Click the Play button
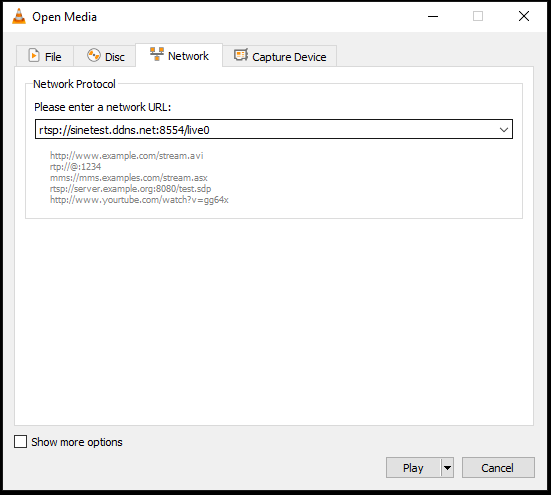Screen dimensions: 551x495 point(413,468)
